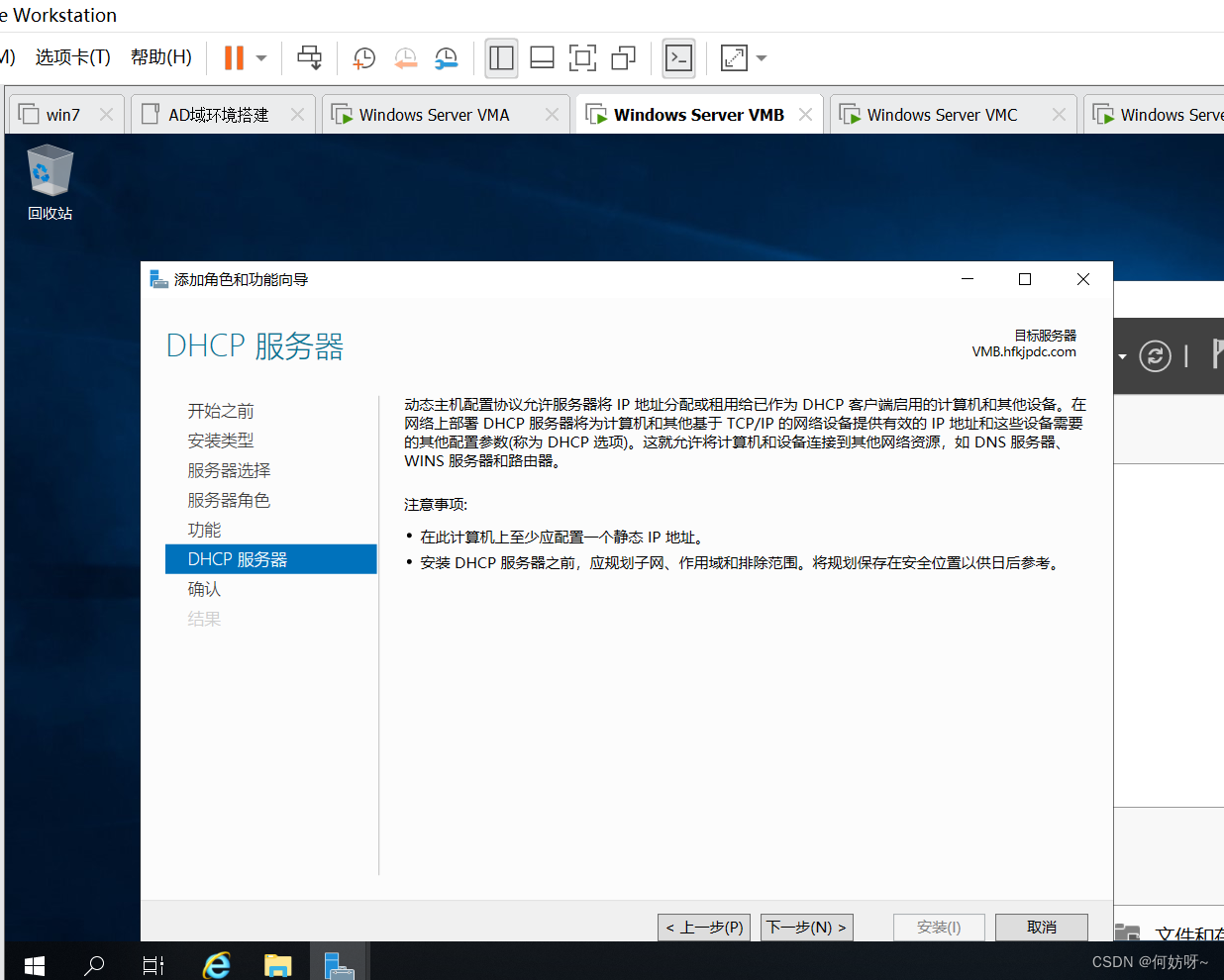The image size is (1224, 980).
Task: Take a snapshot of this virtual machine
Action: pos(364,58)
